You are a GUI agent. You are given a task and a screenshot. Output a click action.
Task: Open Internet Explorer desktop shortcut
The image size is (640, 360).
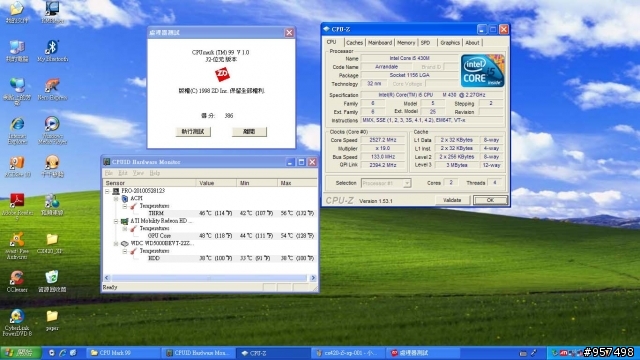click(x=17, y=130)
